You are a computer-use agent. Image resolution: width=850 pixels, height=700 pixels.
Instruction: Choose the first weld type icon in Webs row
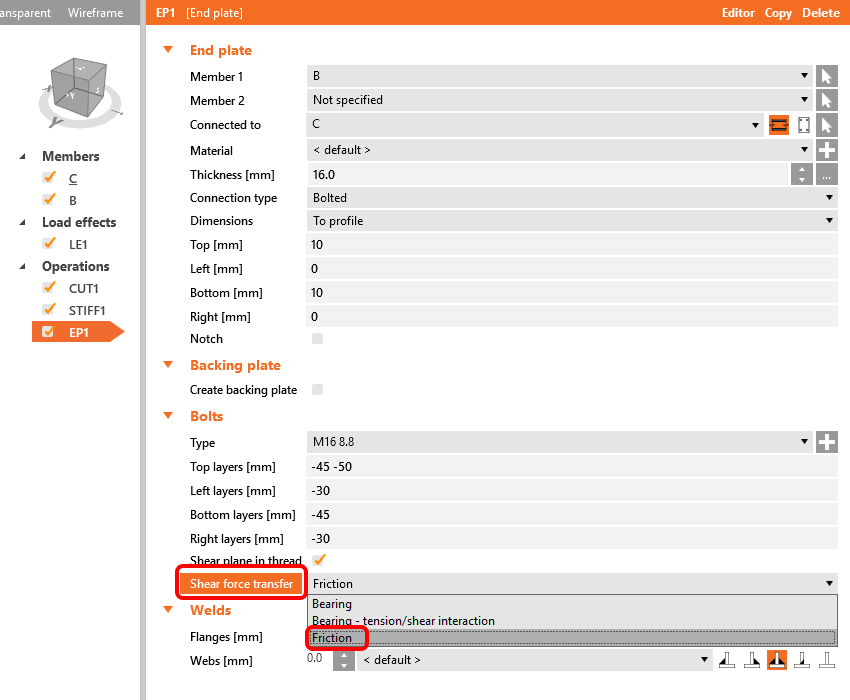point(727,660)
